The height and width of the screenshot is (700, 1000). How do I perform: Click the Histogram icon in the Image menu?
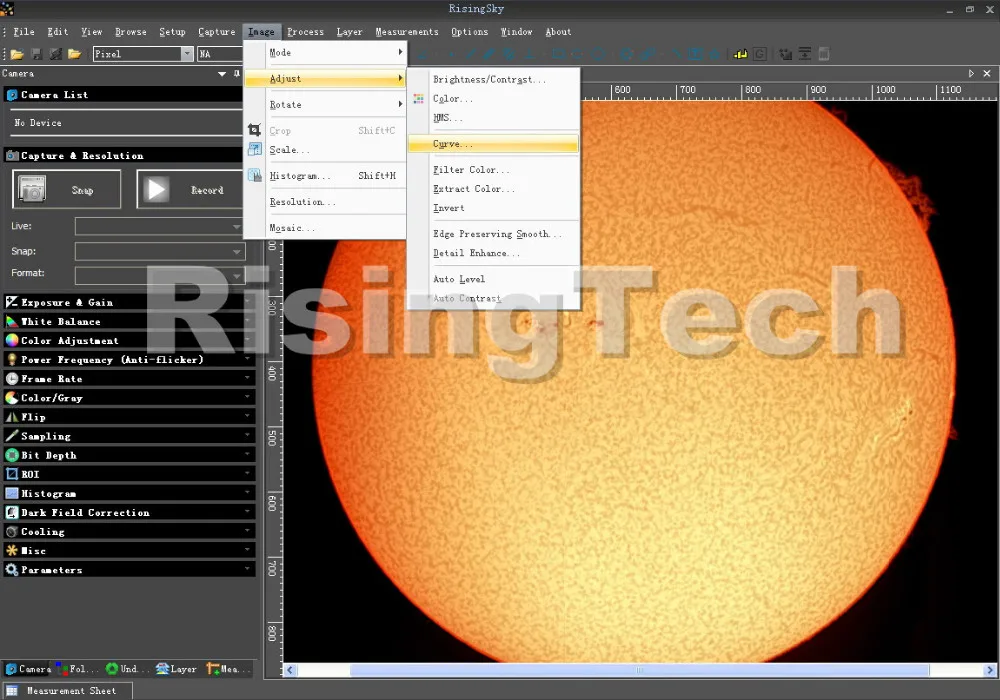pos(255,176)
